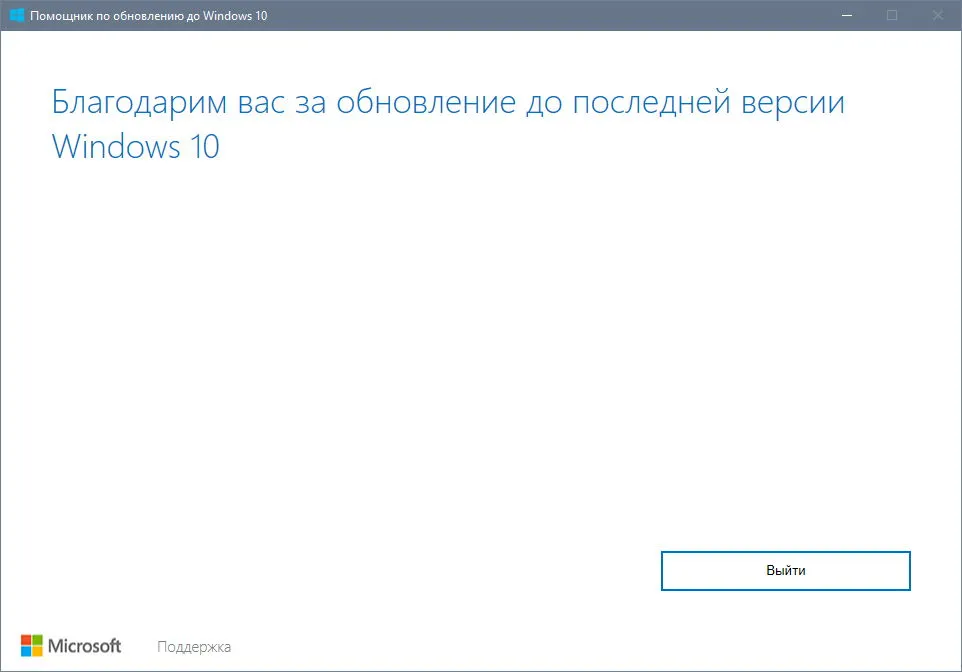962x672 pixels.
Task: Click the Microsoft wordmark text
Action: [x=85, y=646]
